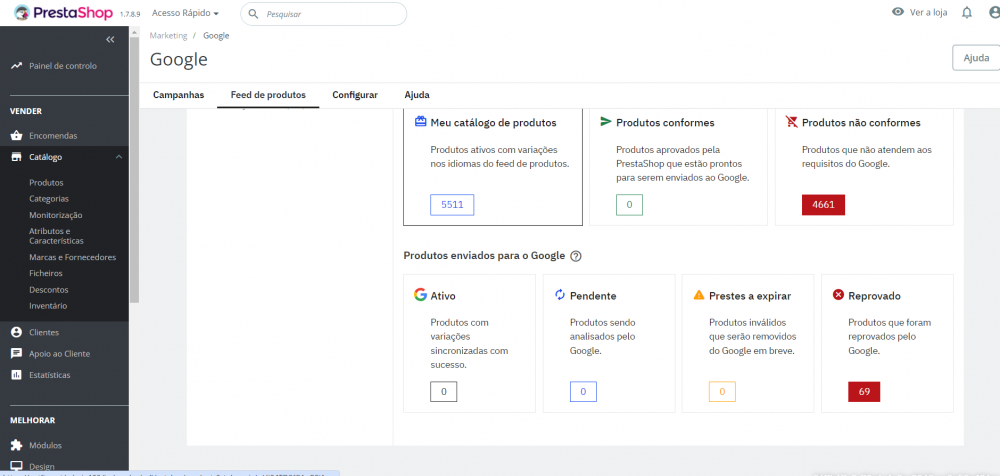Click Ver a loja link
1000x476 pixels.
coord(928,12)
